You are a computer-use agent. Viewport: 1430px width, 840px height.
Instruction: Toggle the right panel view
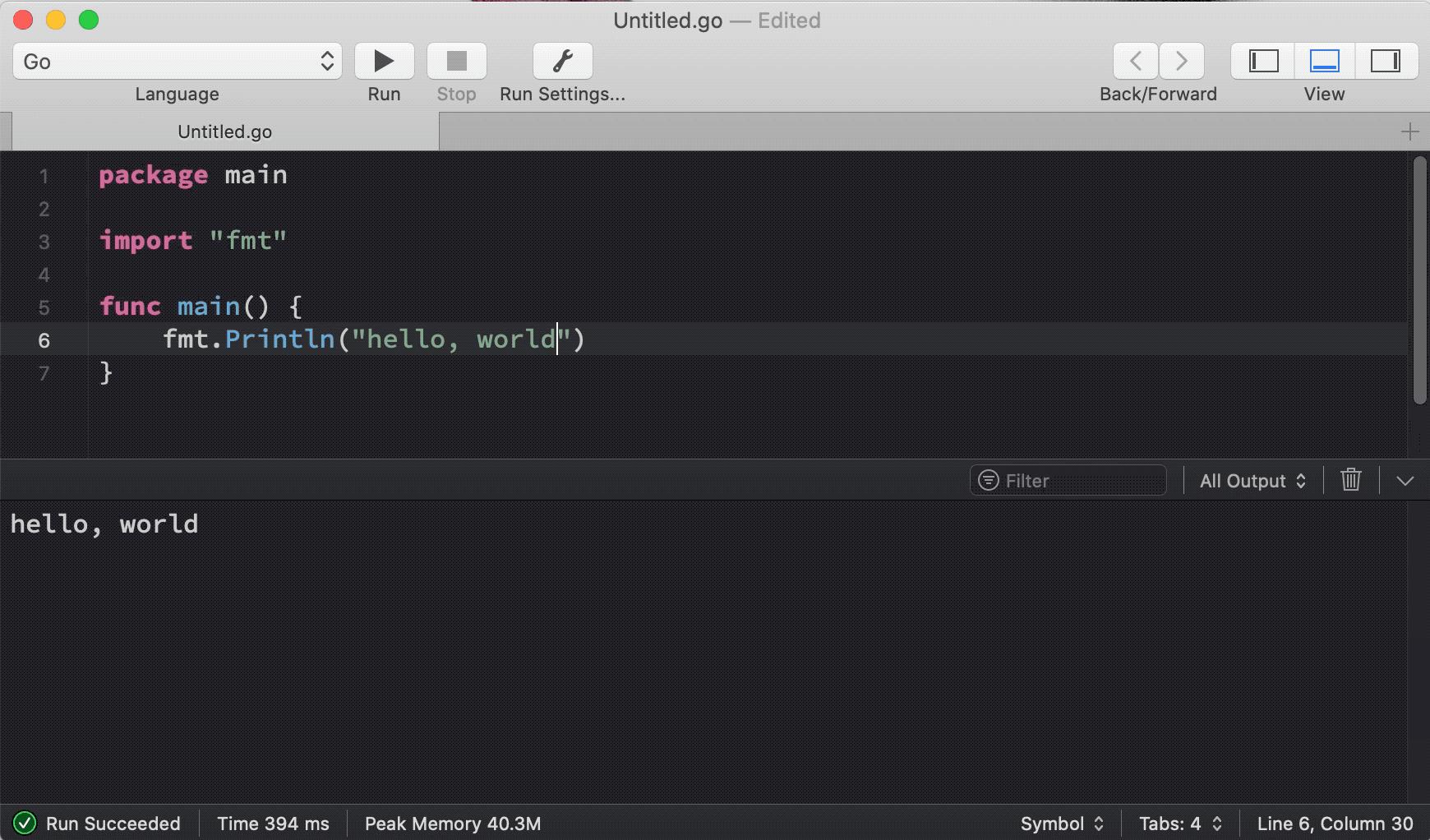pos(1387,61)
